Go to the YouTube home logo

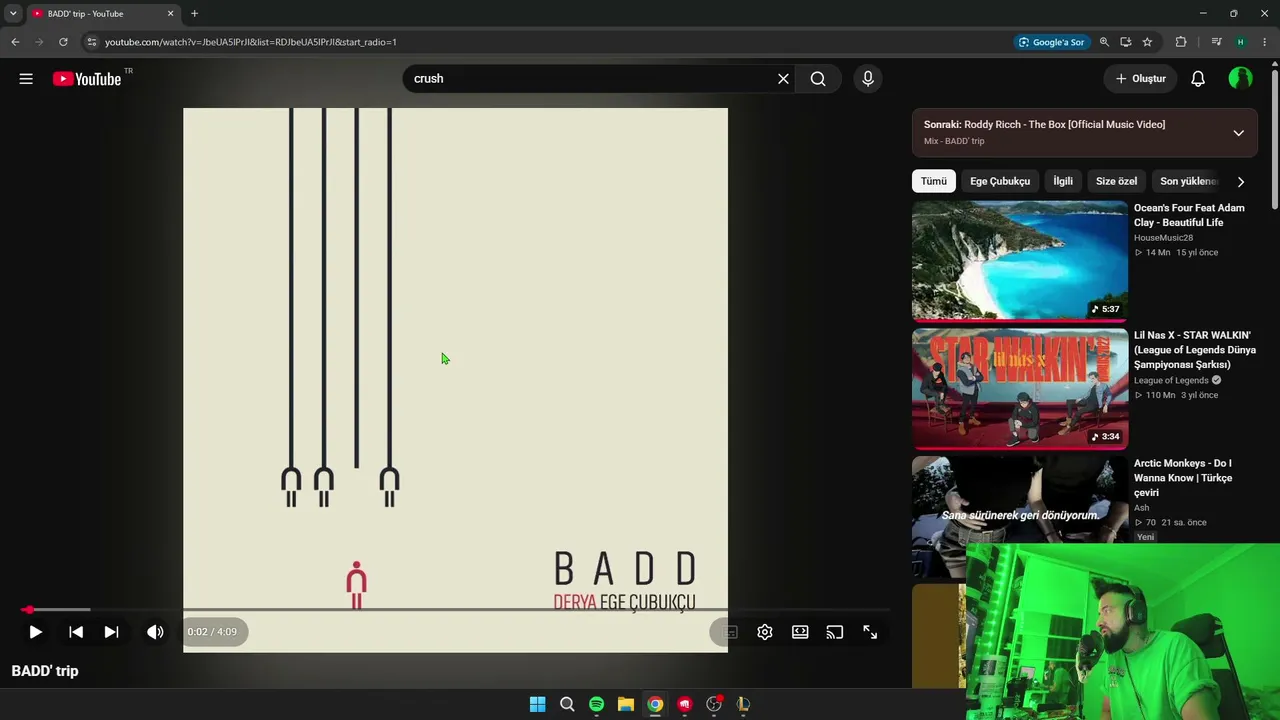click(x=87, y=79)
